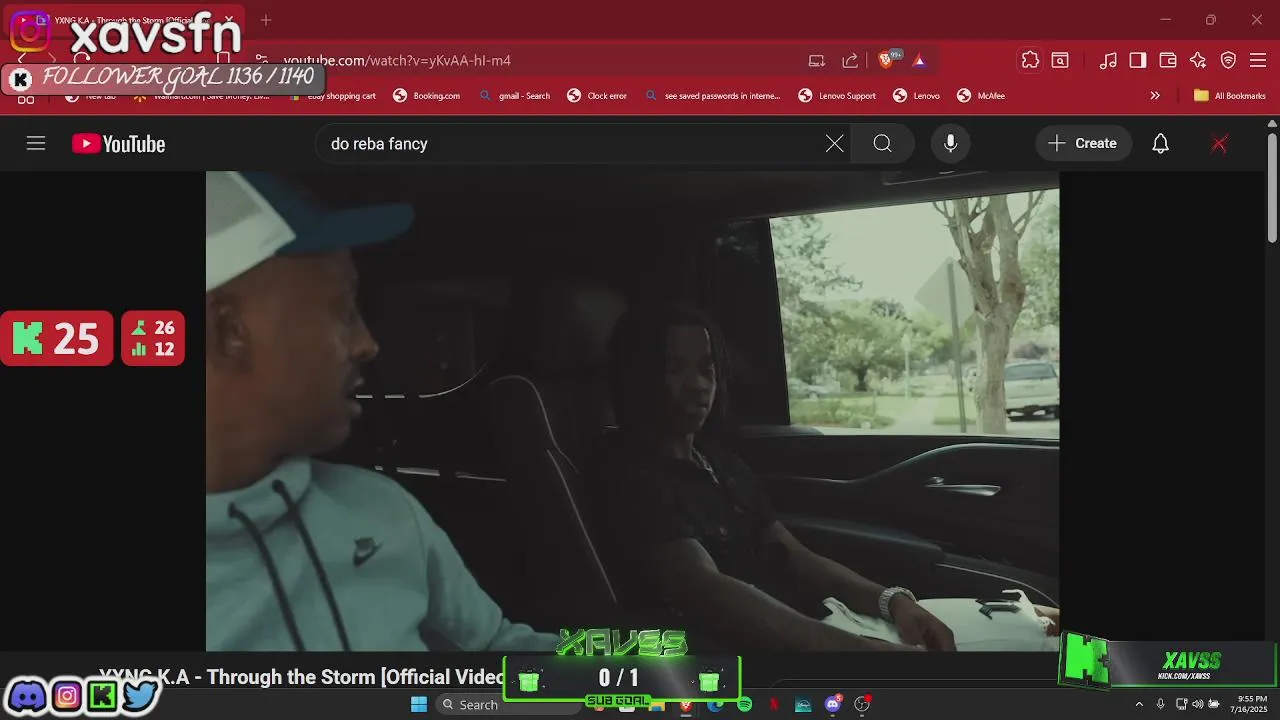1280x720 pixels.
Task: Open 'gmail - Search' bookmark
Action: [514, 96]
